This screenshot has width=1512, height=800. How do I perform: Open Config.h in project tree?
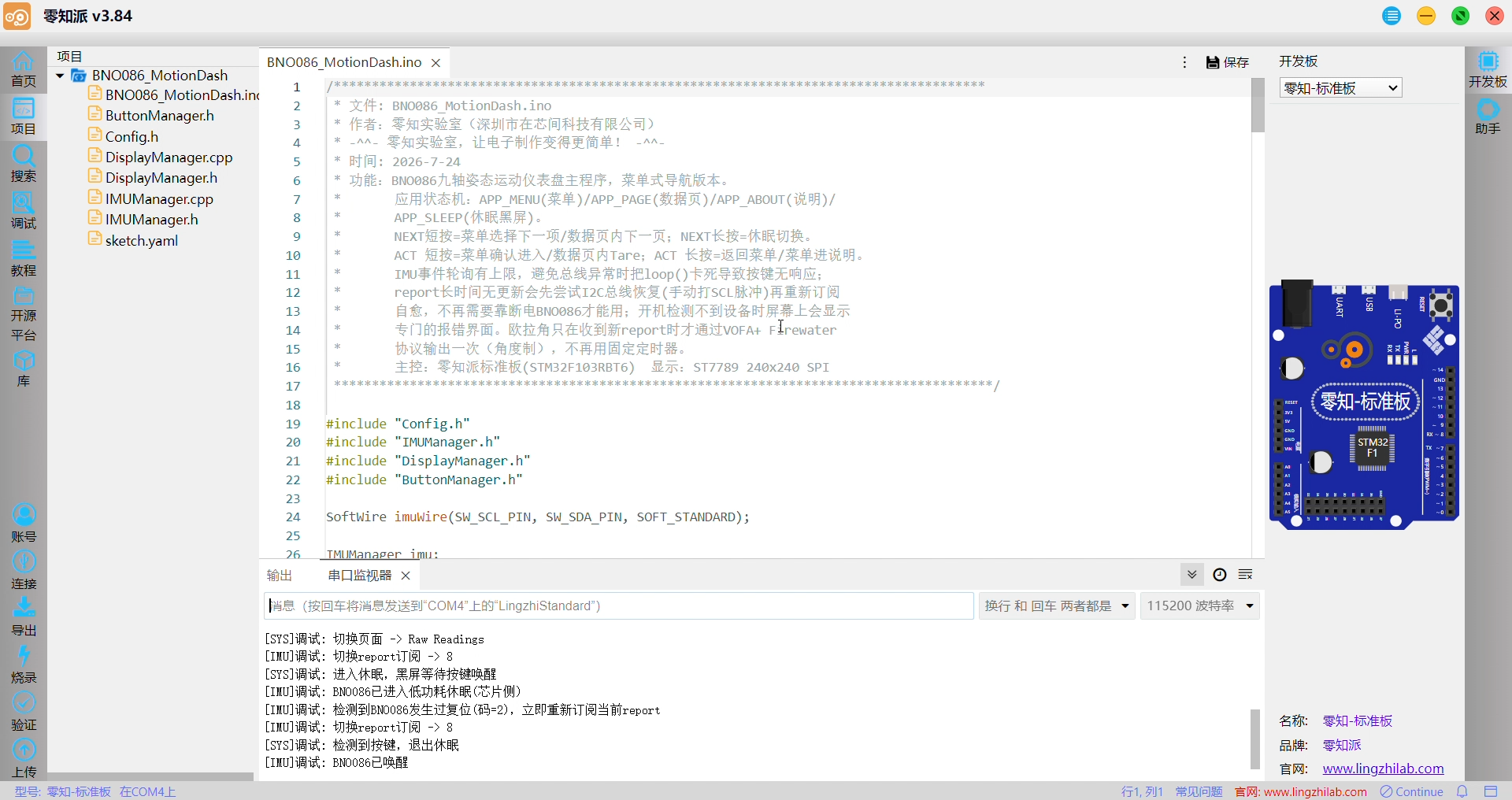click(132, 137)
